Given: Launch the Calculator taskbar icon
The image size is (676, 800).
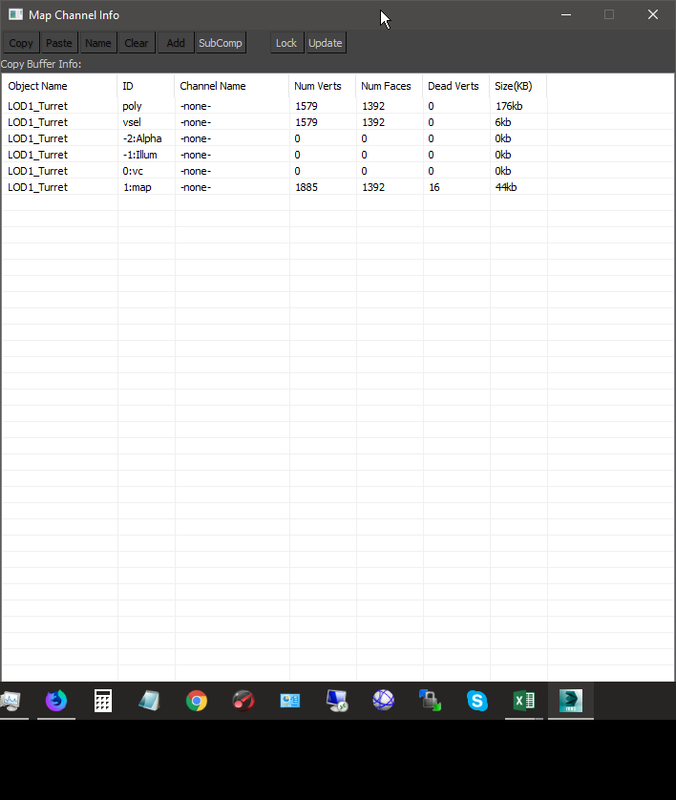Looking at the screenshot, I should click(103, 701).
